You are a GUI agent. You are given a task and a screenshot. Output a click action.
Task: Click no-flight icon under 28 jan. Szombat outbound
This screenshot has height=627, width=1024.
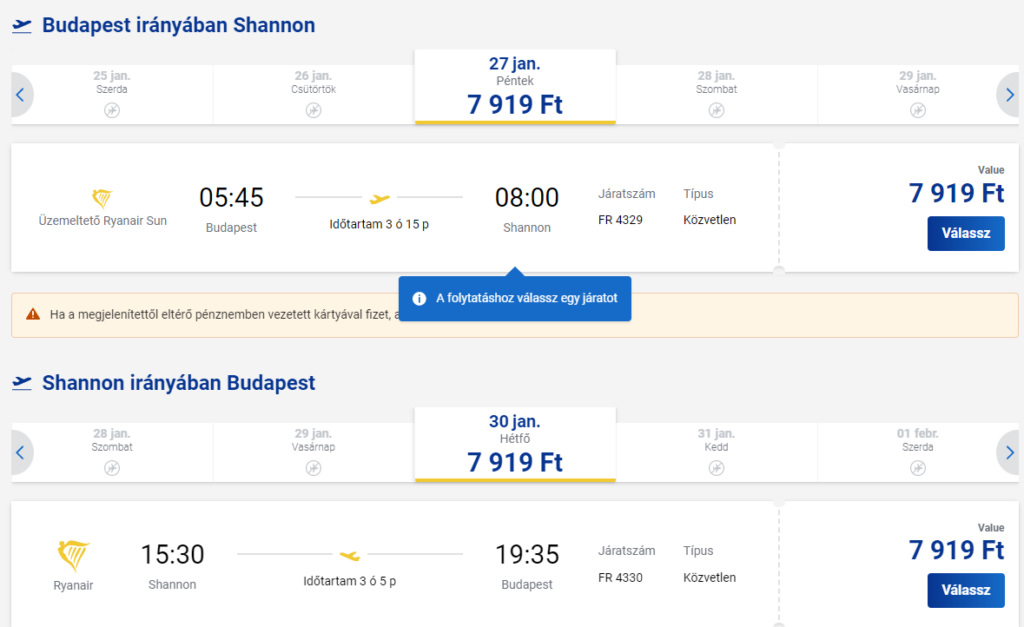point(716,110)
